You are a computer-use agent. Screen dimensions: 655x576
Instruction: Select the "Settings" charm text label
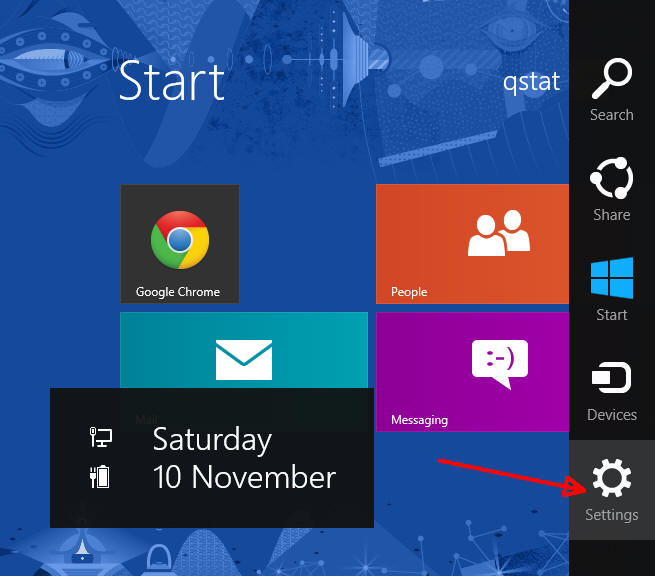611,515
